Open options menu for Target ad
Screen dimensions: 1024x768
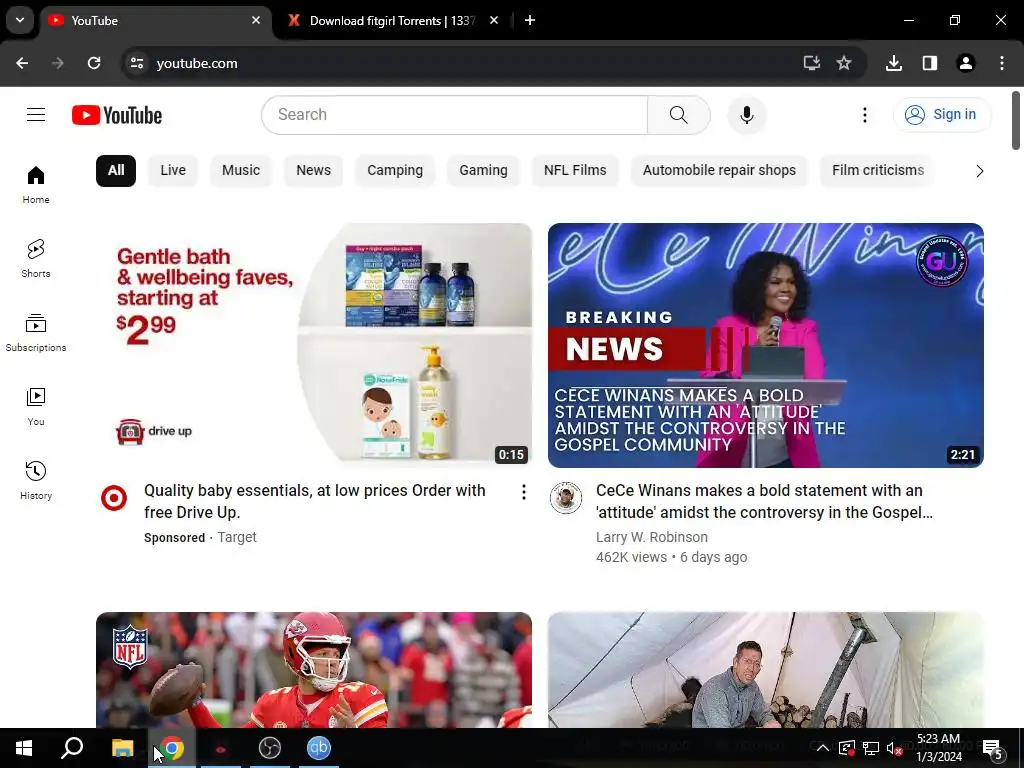(523, 492)
